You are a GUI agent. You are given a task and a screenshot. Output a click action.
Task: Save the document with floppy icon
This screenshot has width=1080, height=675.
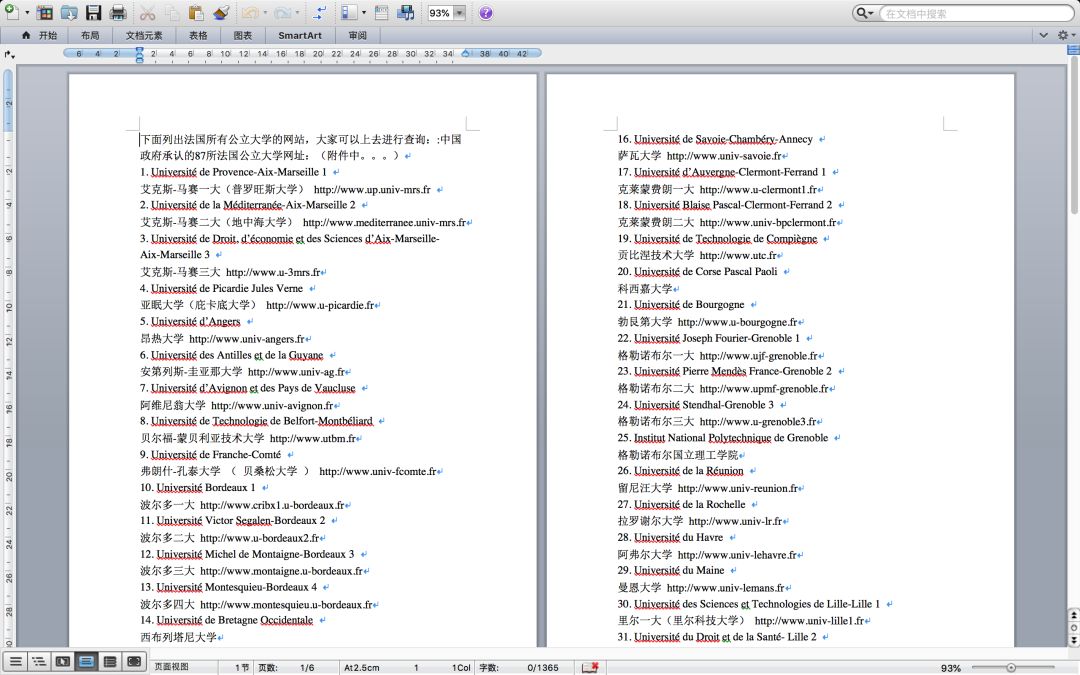tap(94, 12)
